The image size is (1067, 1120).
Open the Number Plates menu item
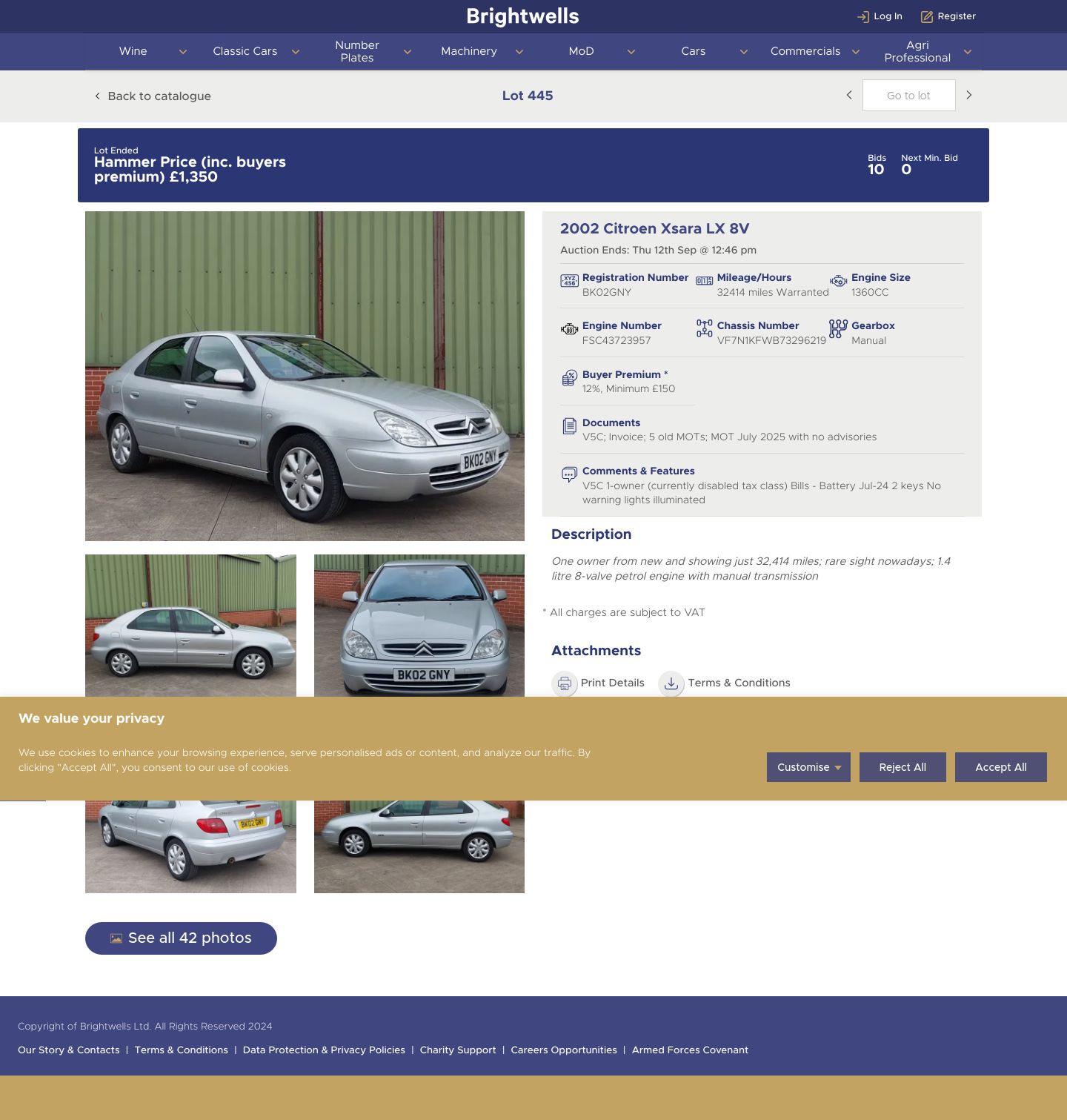coord(357,51)
